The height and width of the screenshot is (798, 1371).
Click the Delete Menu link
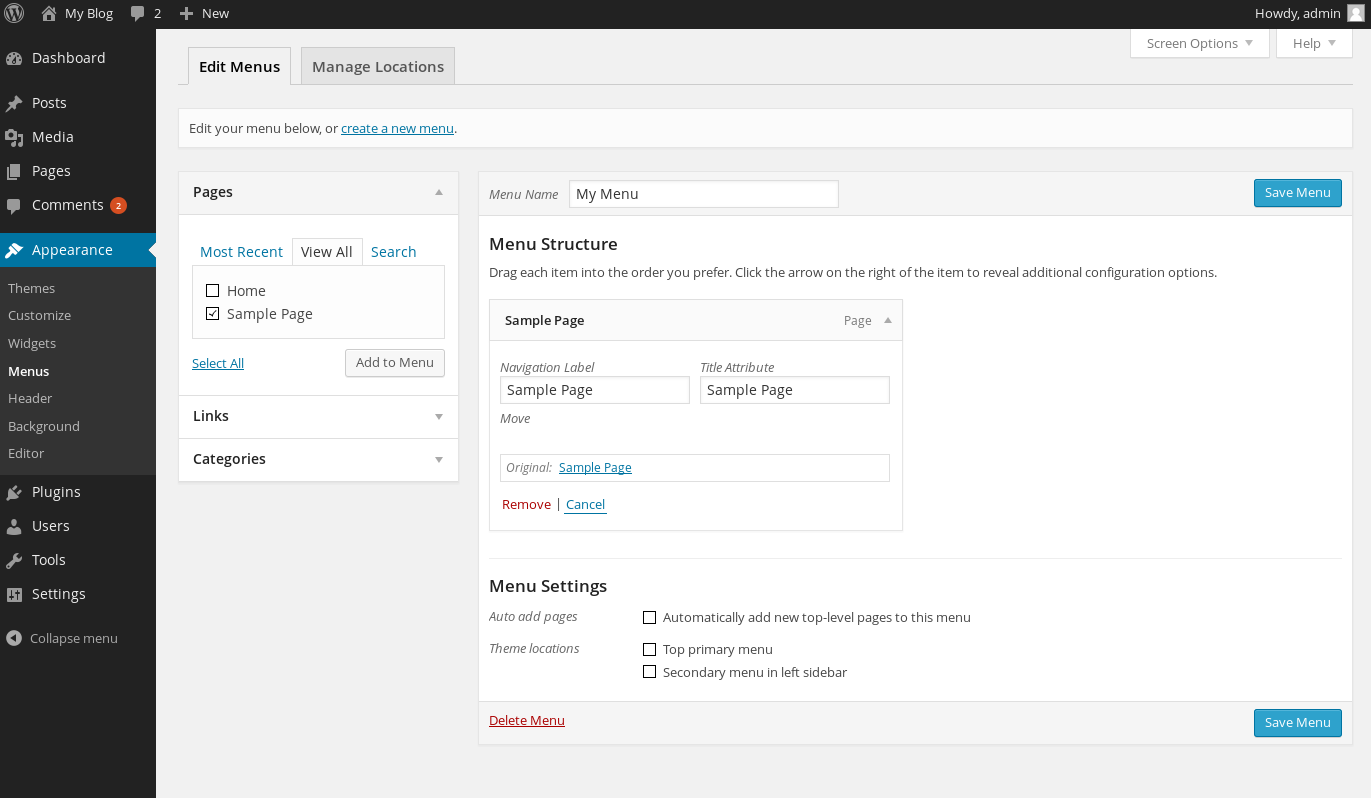coord(526,720)
